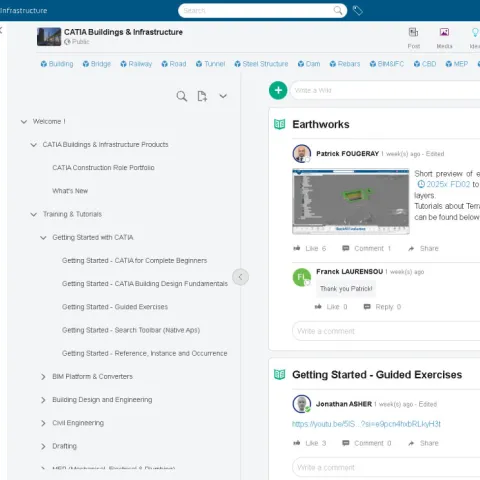The width and height of the screenshot is (480, 480).
Task: Filter by the CBD tag
Action: coord(425,64)
